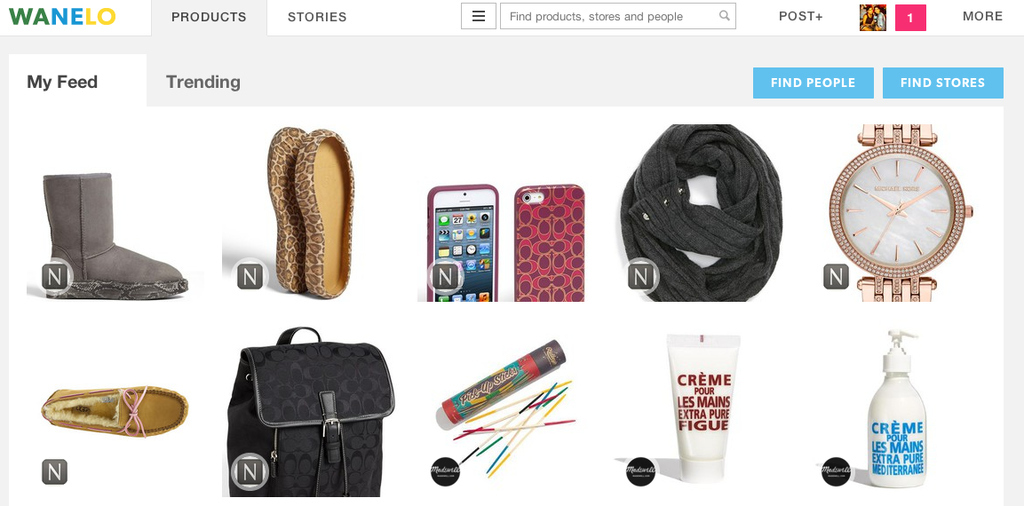Open the hamburger menu beside the search box
The width and height of the screenshot is (1024, 506).
(478, 16)
